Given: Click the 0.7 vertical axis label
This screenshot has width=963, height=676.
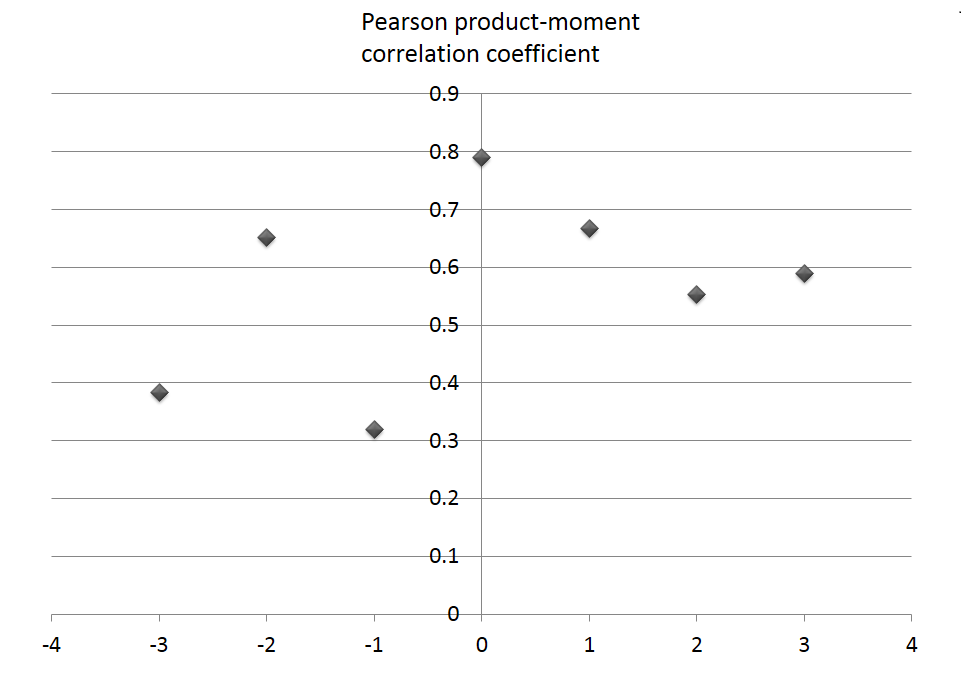Looking at the screenshot, I should pyautogui.click(x=444, y=210).
